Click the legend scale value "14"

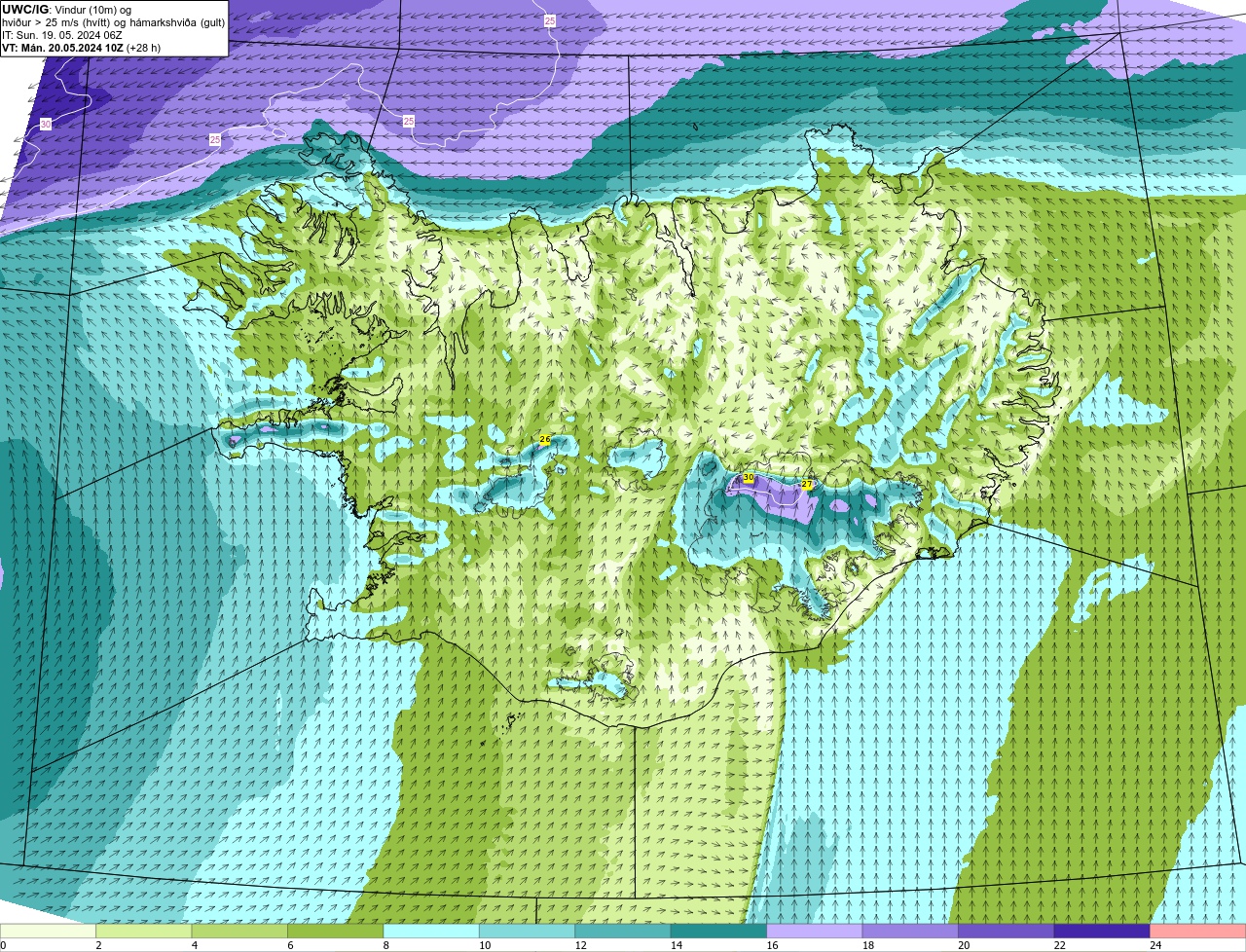click(676, 945)
